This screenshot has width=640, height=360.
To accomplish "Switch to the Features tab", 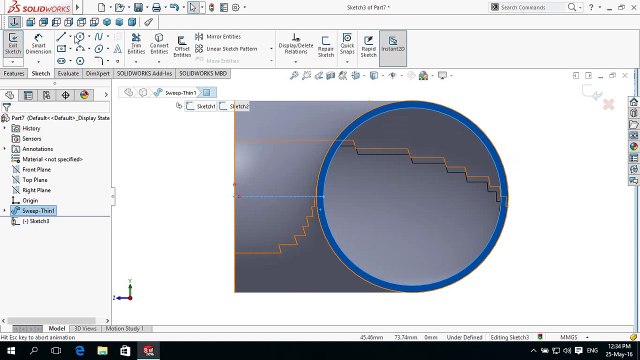I will point(14,73).
